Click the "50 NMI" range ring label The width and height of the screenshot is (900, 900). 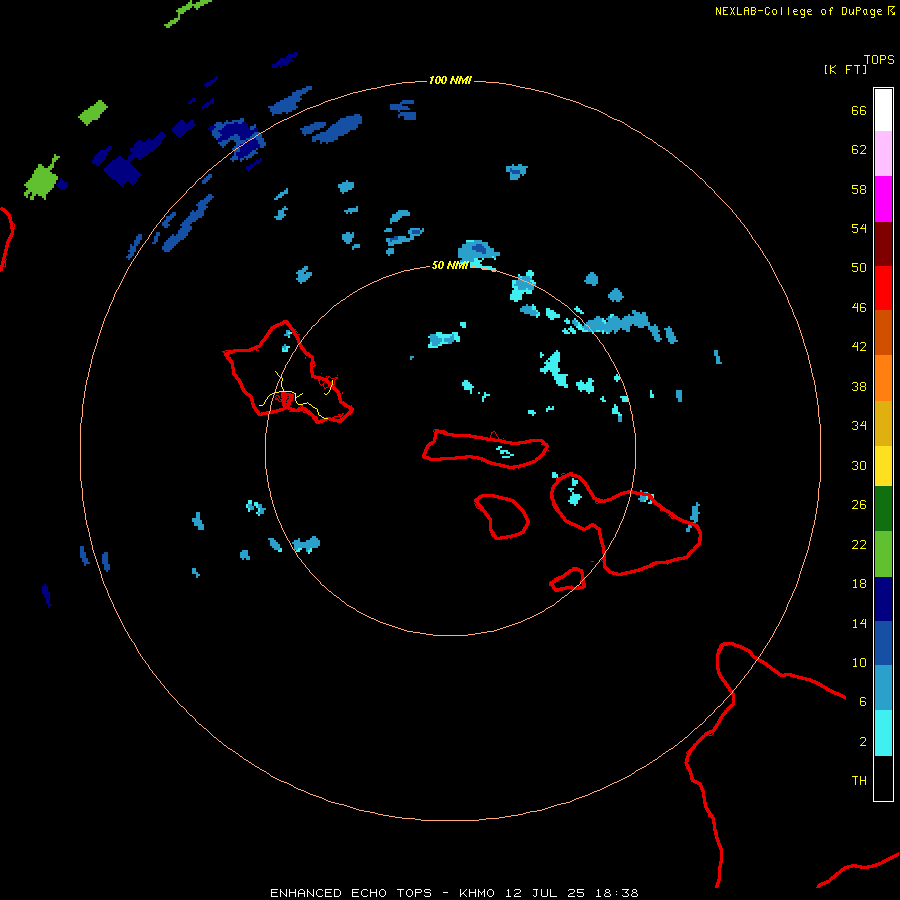450,265
